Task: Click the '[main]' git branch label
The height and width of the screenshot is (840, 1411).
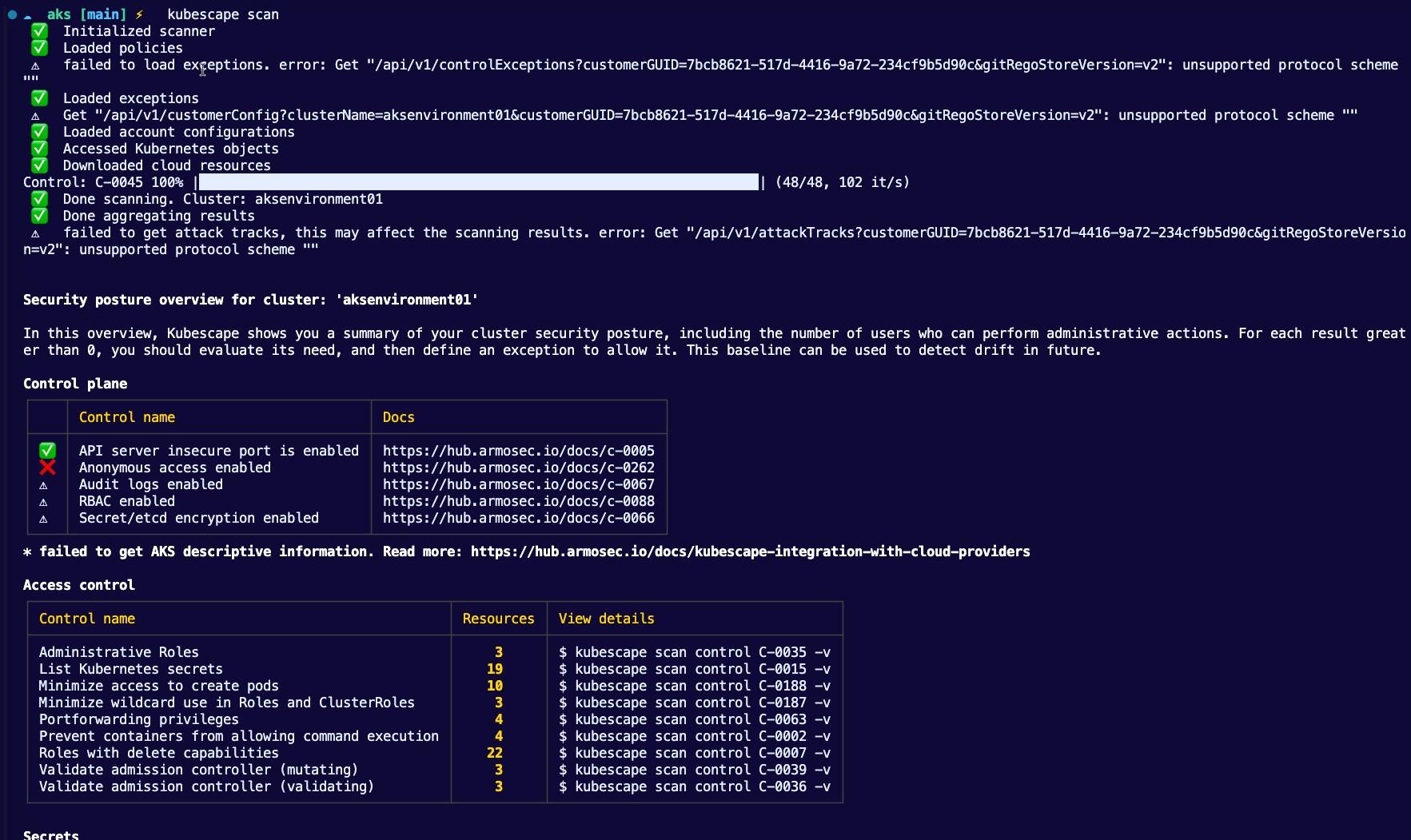Action: pyautogui.click(x=103, y=14)
